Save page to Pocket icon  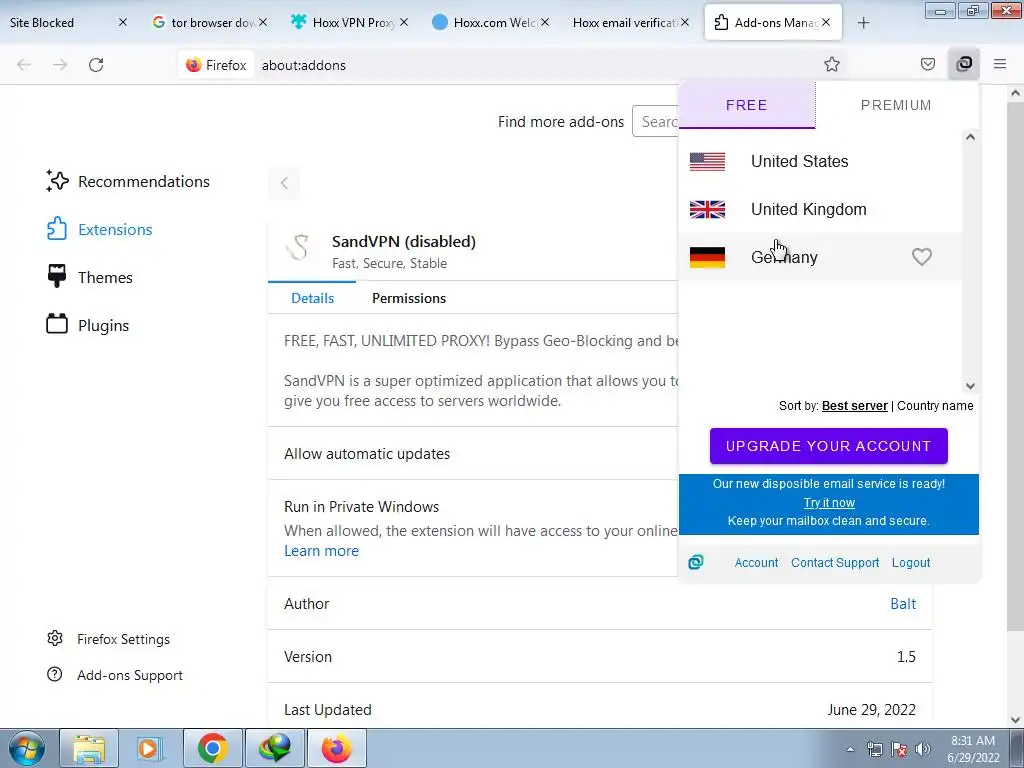[x=927, y=64]
